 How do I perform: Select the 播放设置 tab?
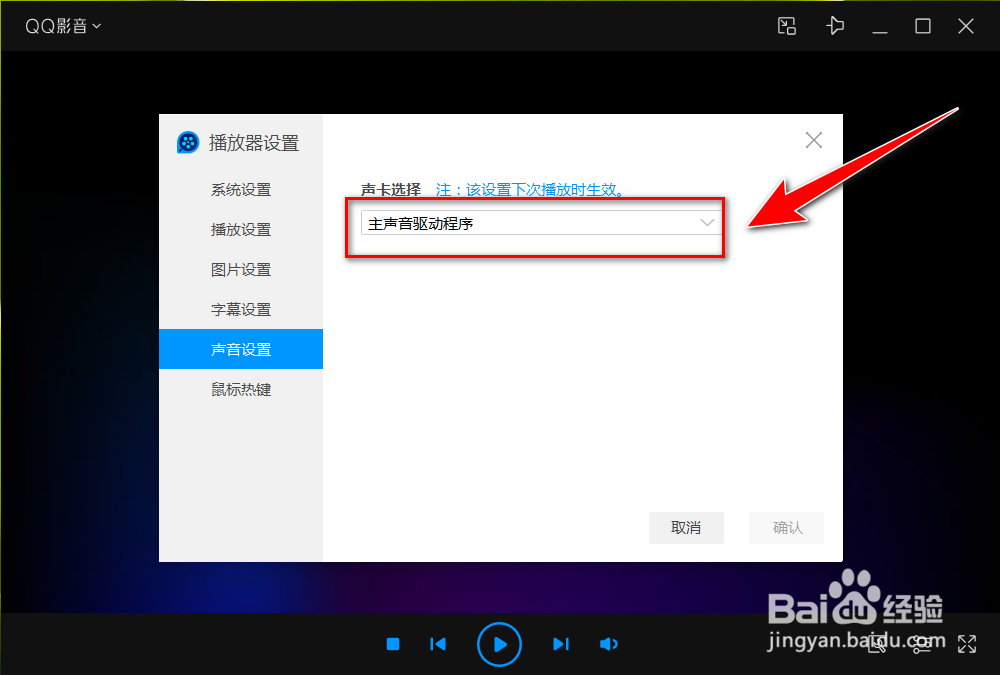pyautogui.click(x=241, y=230)
